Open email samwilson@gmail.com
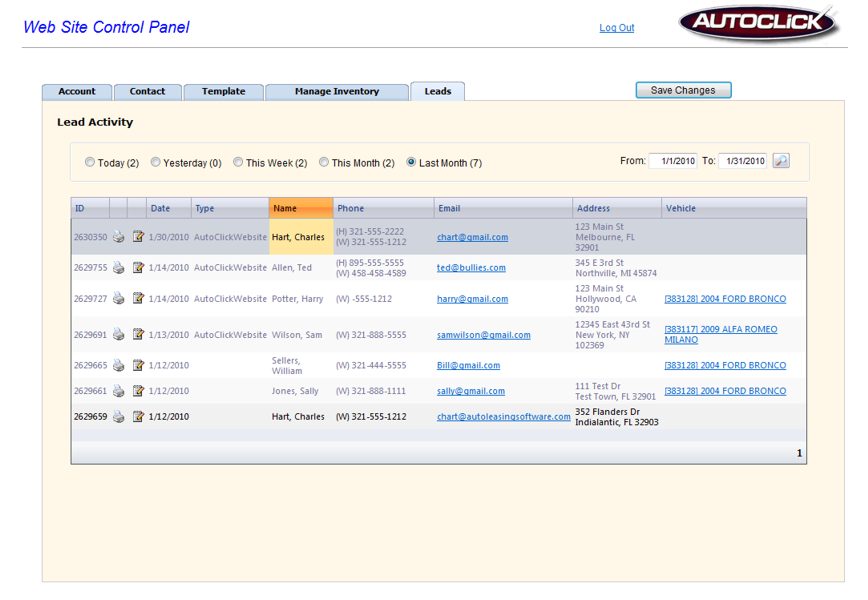868x600 pixels. point(483,335)
